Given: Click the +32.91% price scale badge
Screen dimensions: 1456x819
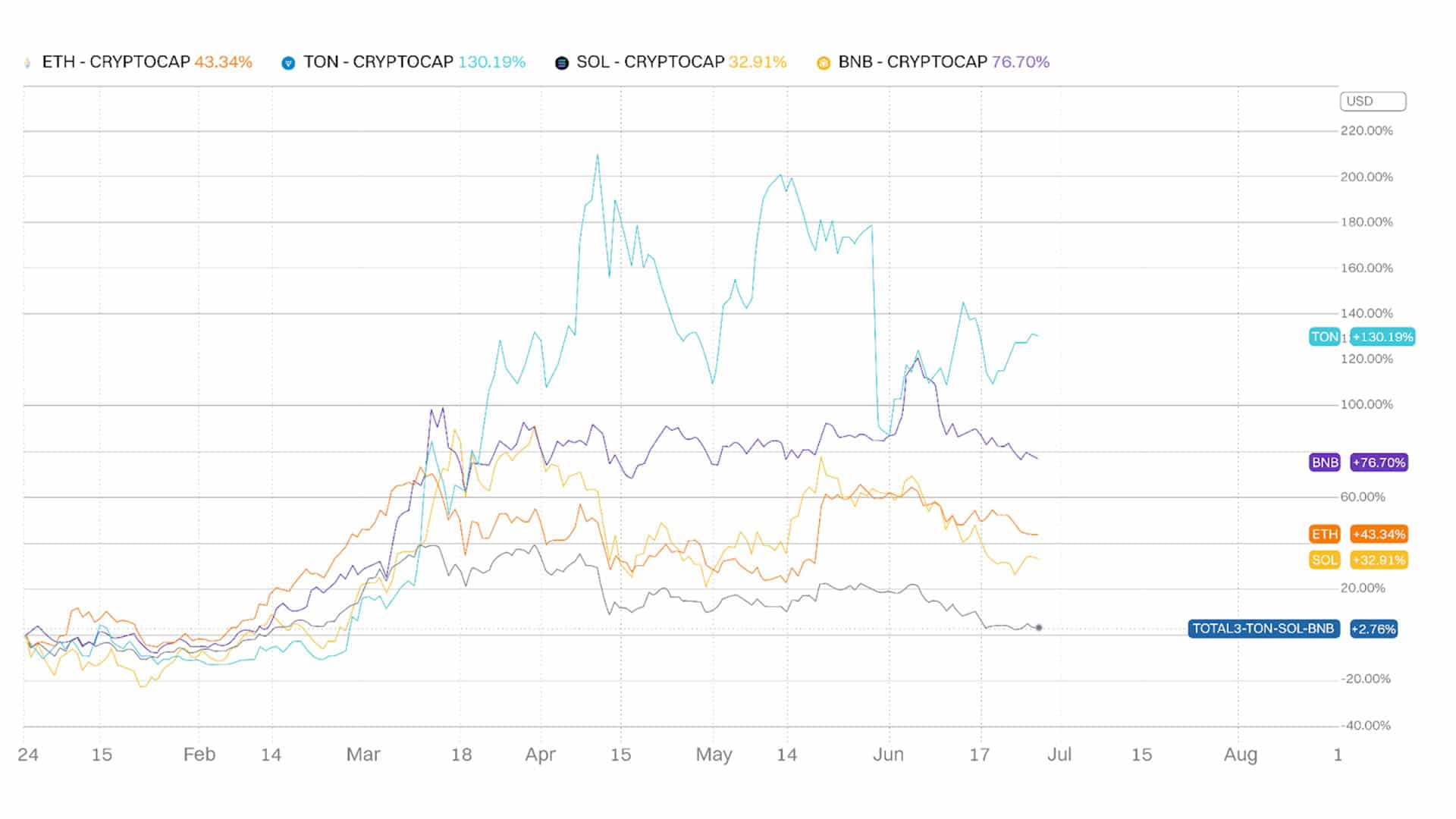Looking at the screenshot, I should point(1379,560).
